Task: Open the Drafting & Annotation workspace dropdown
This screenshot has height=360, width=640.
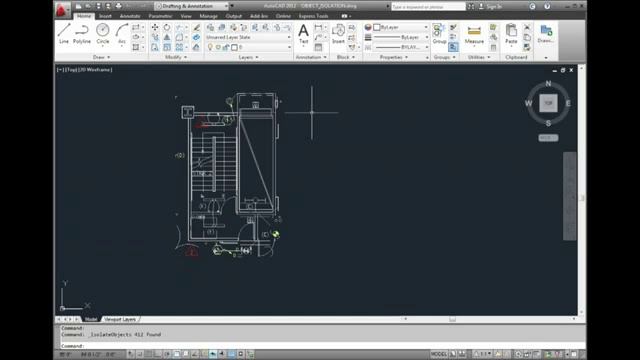Action: pyautogui.click(x=191, y=6)
